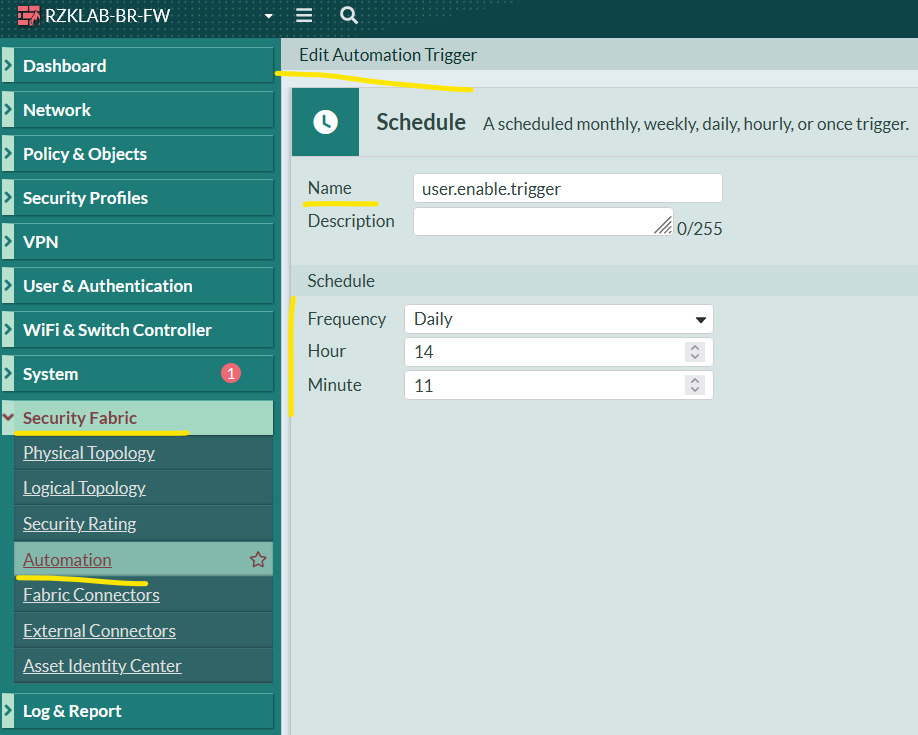Click the FortiGate logo icon
Screen dimensions: 918x735
click(x=28, y=16)
